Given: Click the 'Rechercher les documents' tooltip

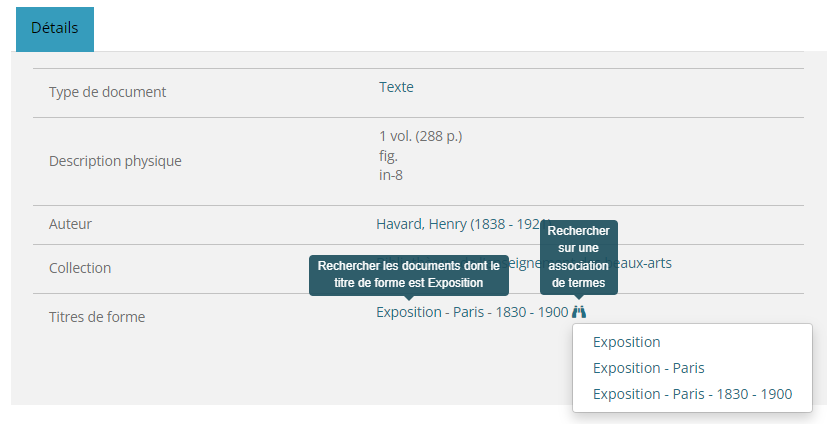Looking at the screenshot, I should (408, 274).
